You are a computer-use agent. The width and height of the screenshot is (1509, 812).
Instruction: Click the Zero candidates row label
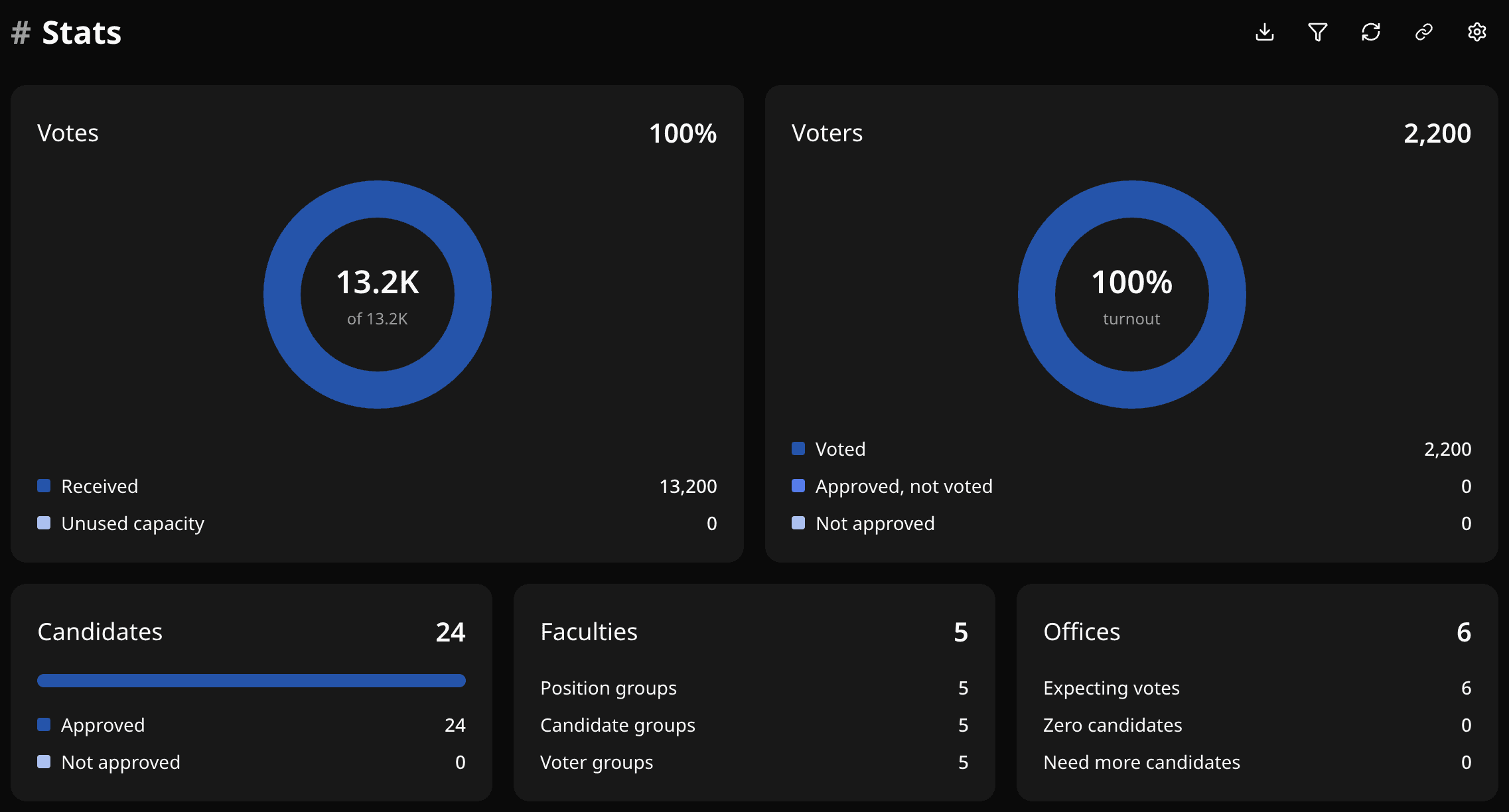tap(1113, 725)
